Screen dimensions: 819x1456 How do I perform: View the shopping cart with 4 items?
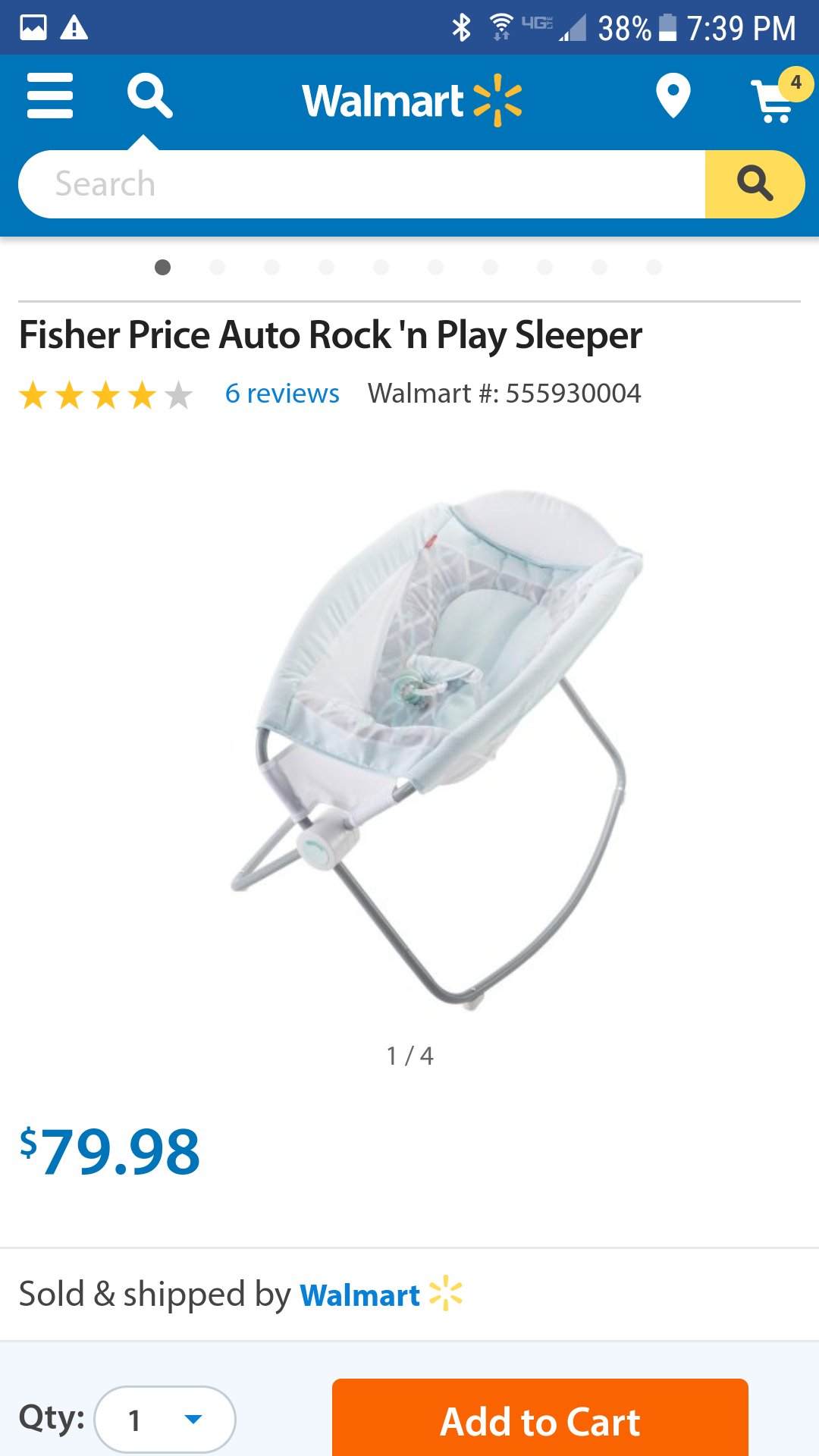(780, 96)
